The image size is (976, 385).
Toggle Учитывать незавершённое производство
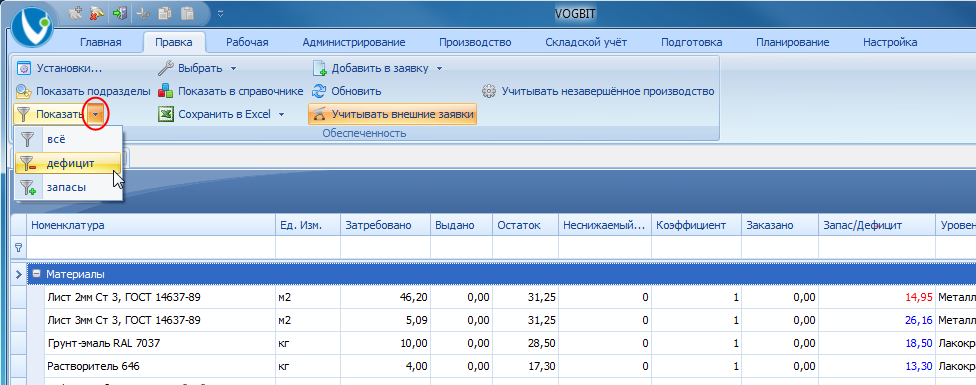coord(598,91)
